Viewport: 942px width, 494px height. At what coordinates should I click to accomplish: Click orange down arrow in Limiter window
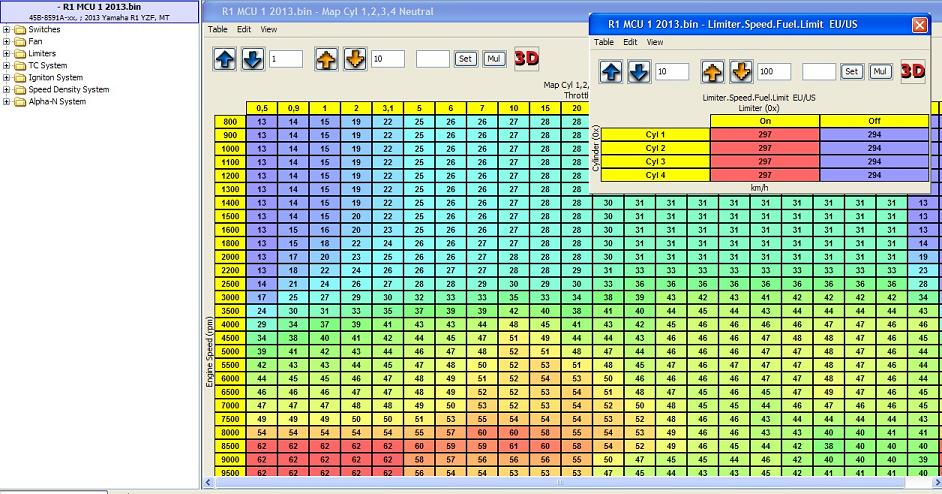tap(741, 72)
